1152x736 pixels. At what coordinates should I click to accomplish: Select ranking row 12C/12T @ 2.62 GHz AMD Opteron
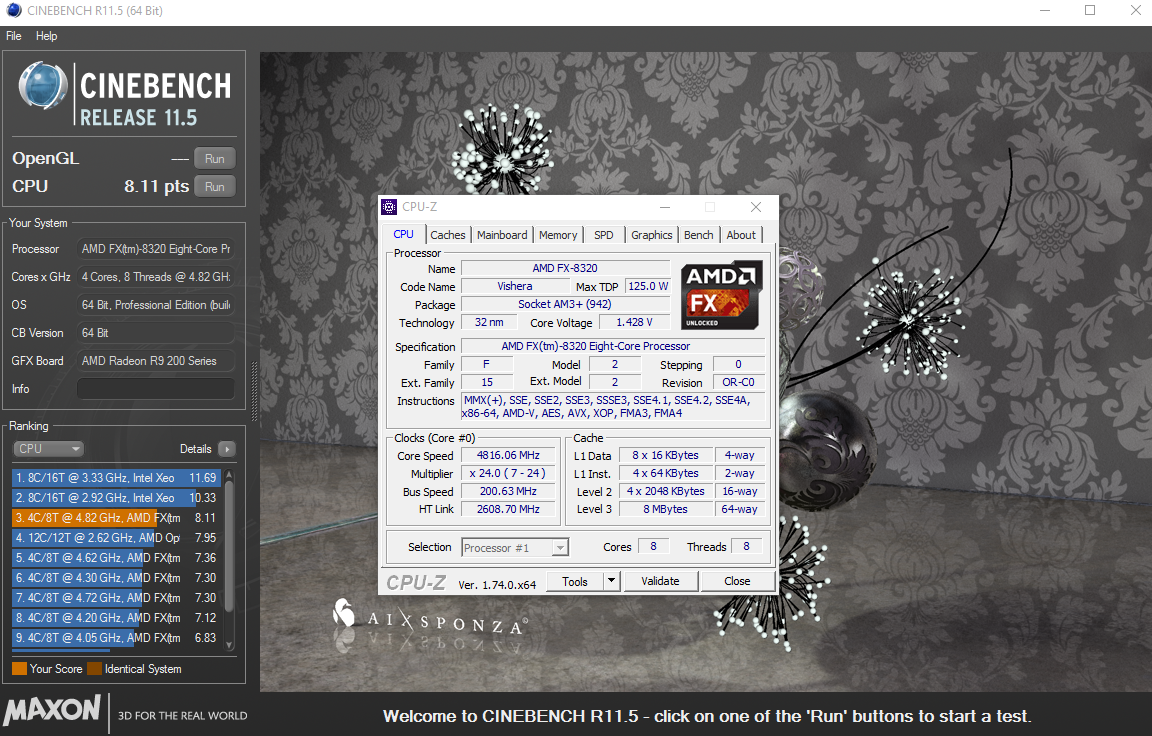pyautogui.click(x=116, y=538)
